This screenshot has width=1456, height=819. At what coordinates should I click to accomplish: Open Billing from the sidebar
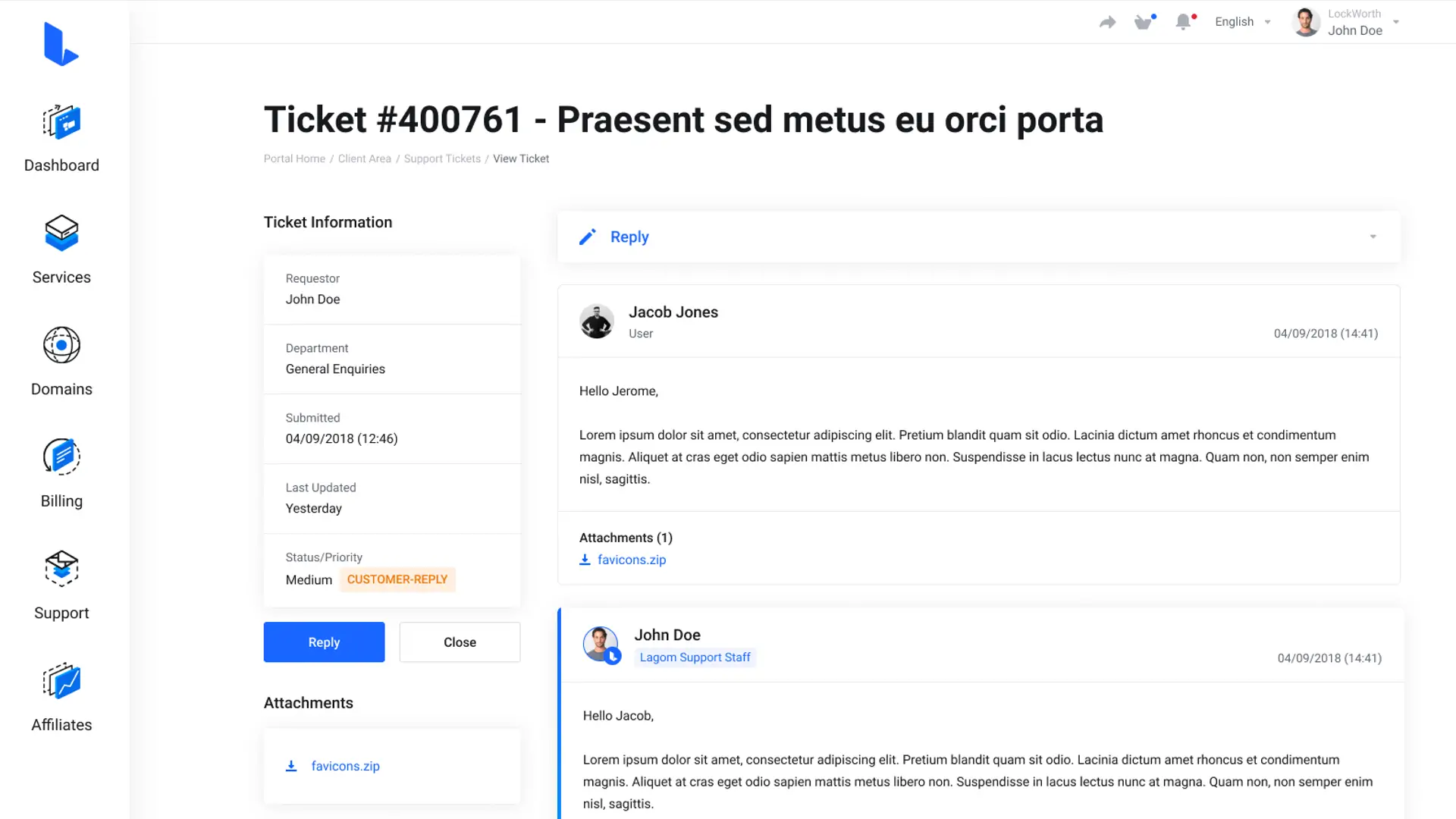click(61, 457)
